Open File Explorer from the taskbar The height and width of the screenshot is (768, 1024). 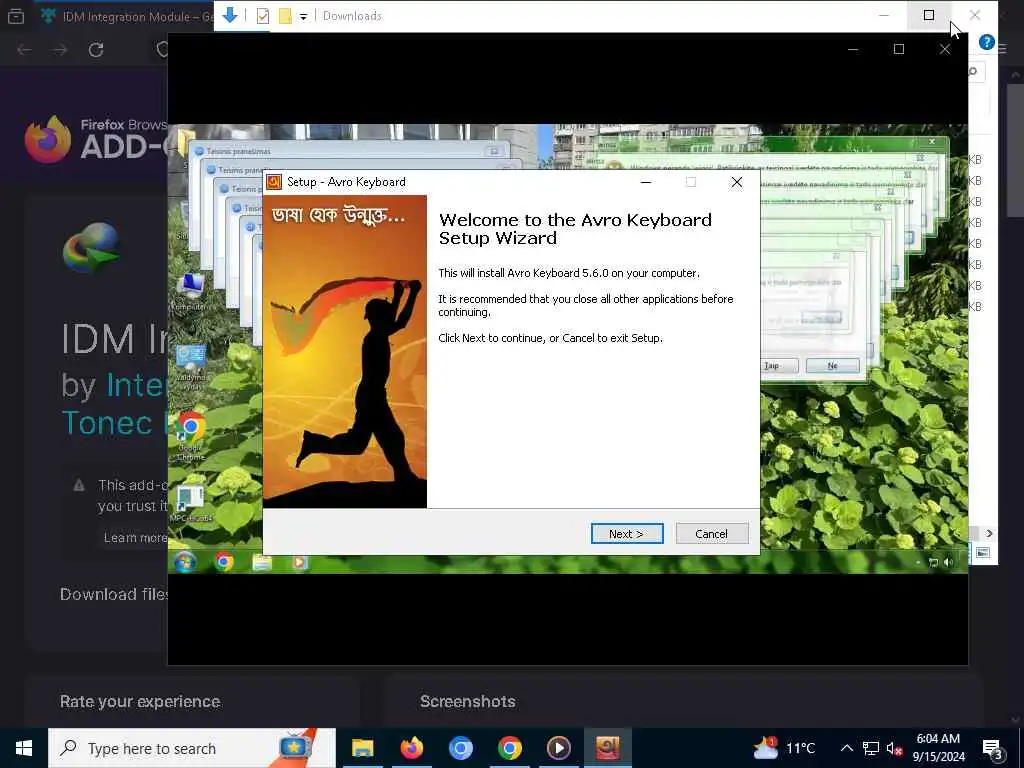click(362, 748)
